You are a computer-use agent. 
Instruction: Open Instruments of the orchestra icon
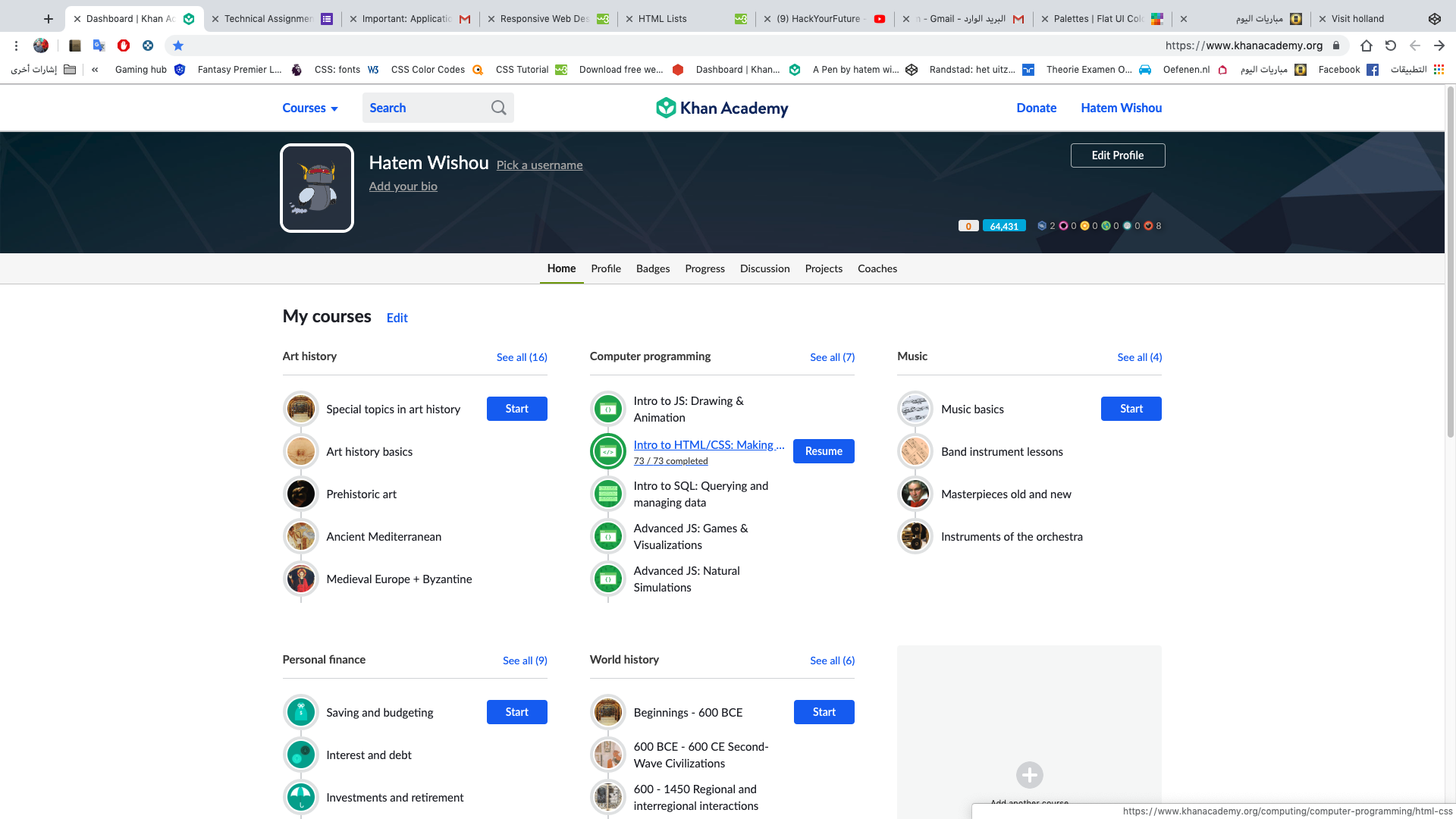click(915, 536)
